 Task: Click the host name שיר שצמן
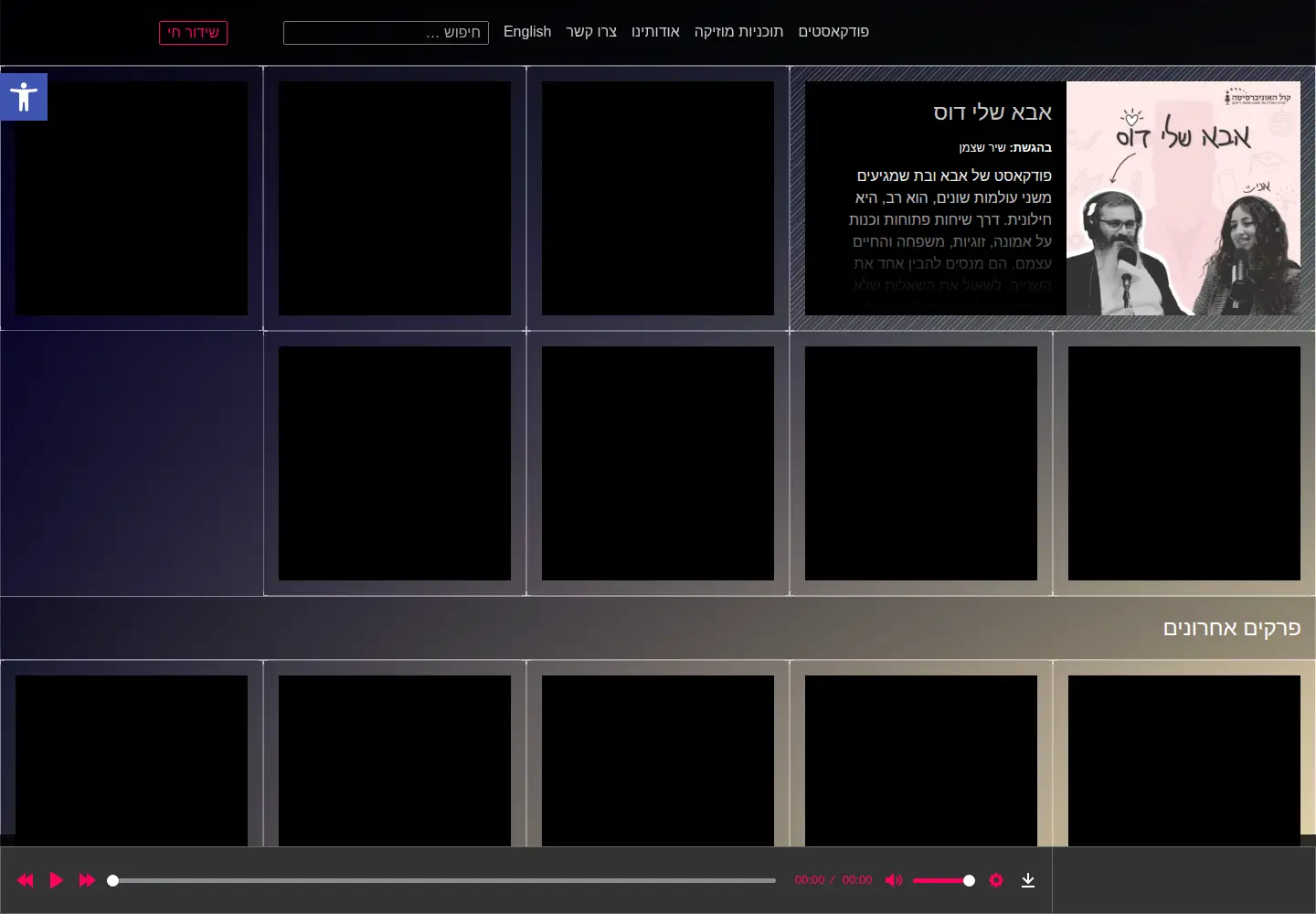(982, 148)
